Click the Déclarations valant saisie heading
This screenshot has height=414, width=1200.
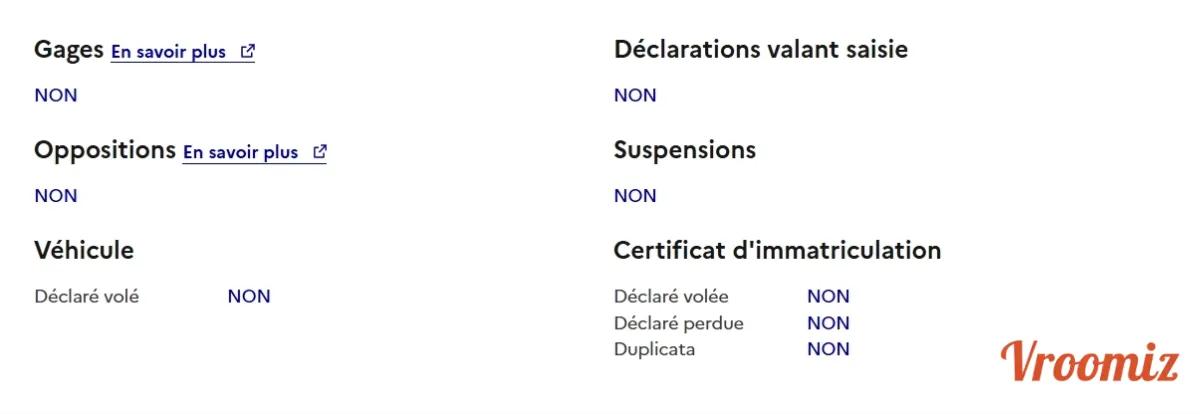pos(761,49)
